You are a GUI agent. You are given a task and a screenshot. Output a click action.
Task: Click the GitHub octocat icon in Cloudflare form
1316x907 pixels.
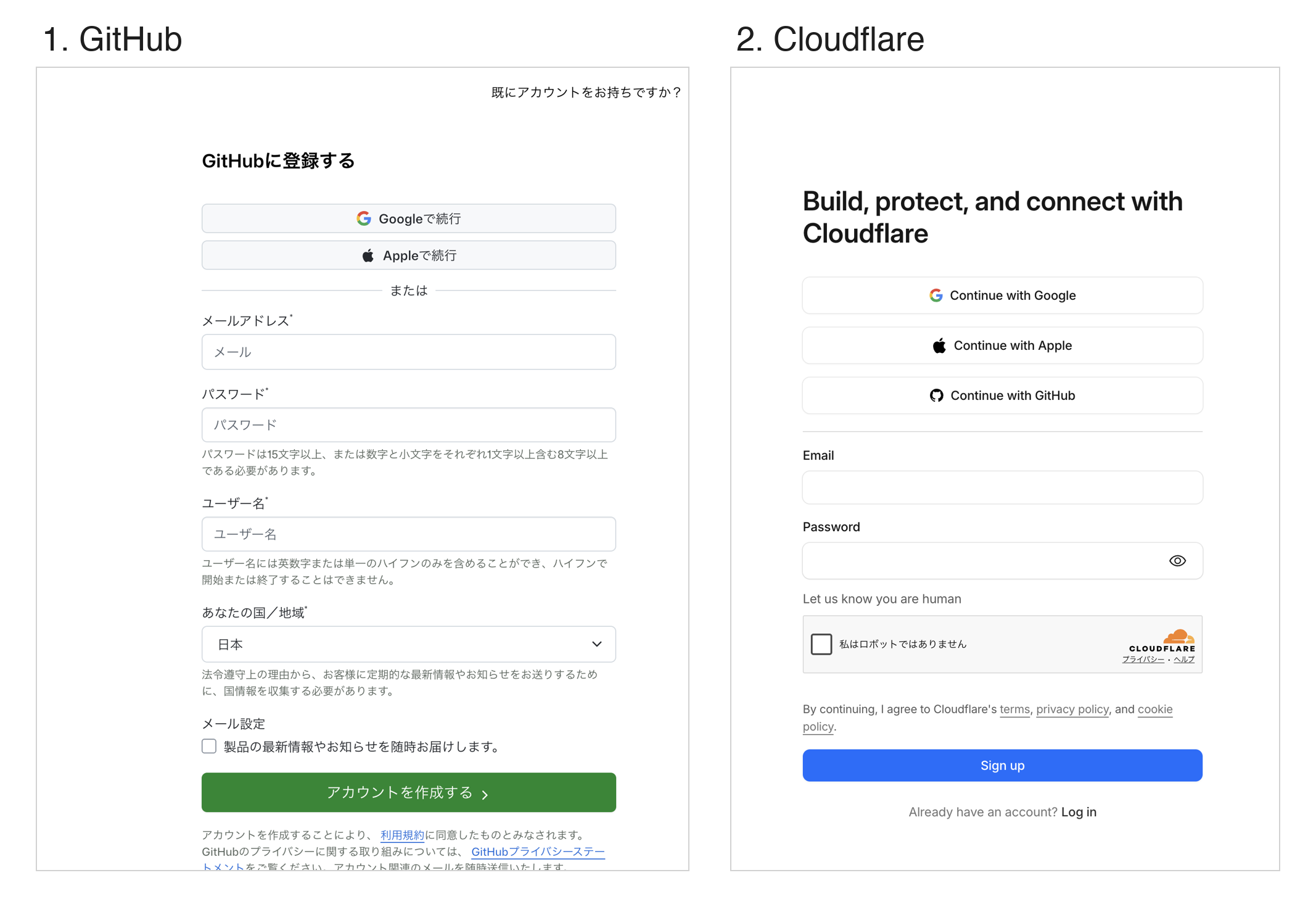(937, 396)
